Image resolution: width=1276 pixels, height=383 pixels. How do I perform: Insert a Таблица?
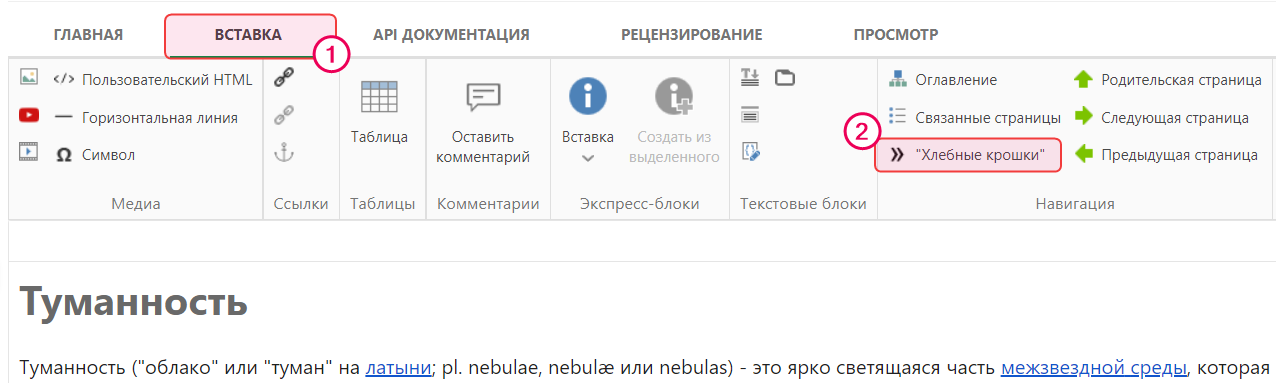coord(379,112)
